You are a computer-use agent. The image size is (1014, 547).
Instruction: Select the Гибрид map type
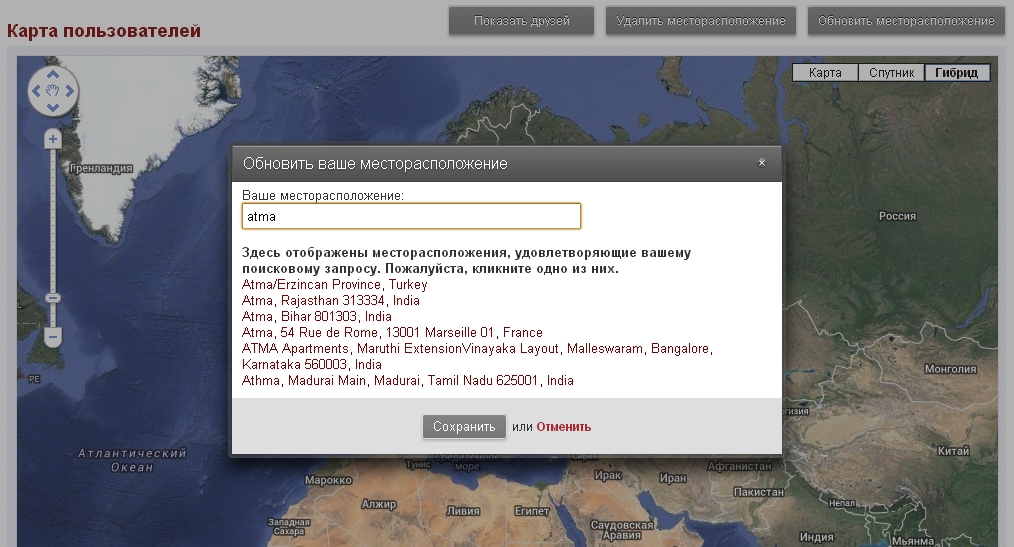coord(957,73)
